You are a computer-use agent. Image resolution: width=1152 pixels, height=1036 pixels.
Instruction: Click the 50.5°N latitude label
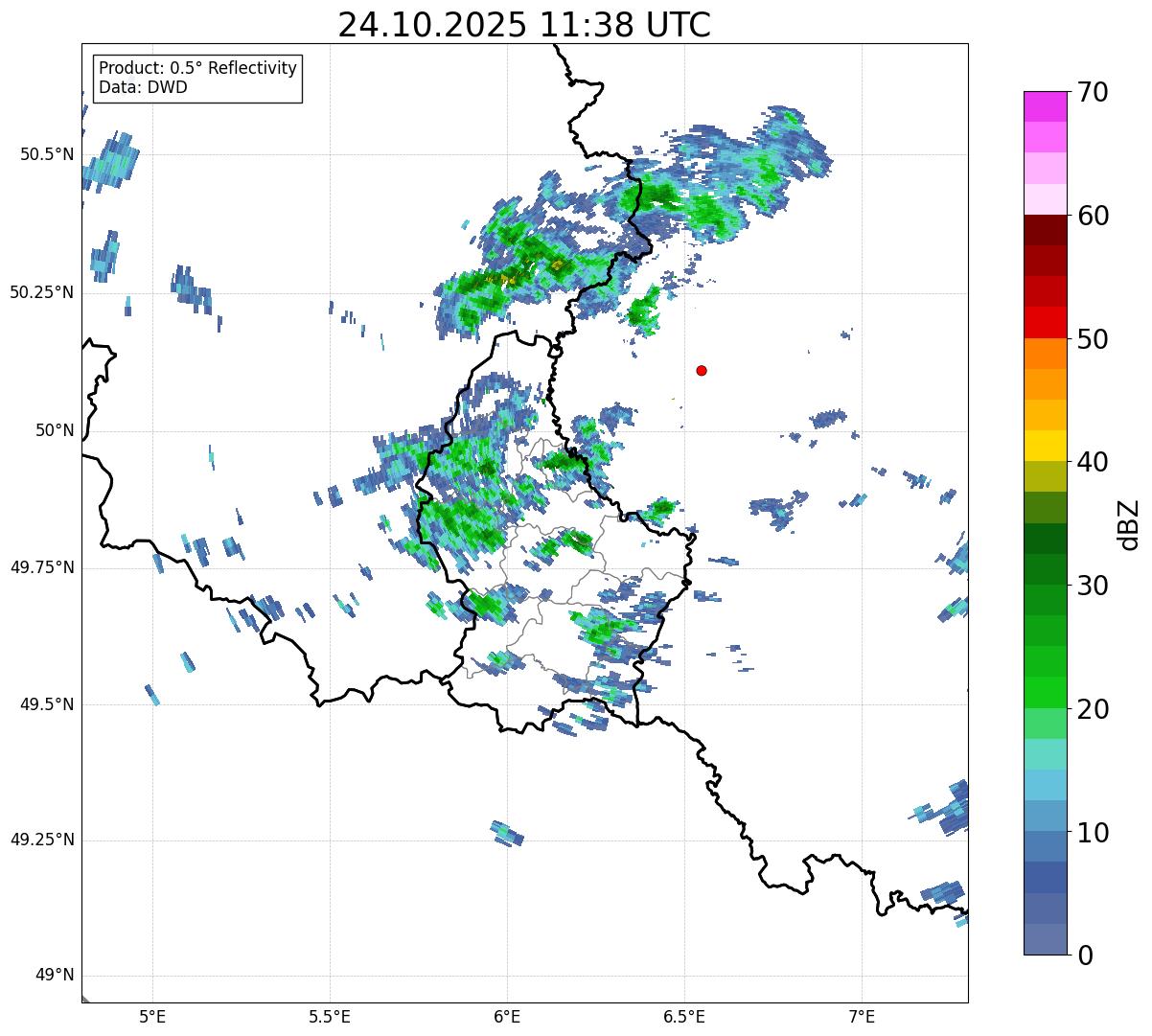point(47,154)
